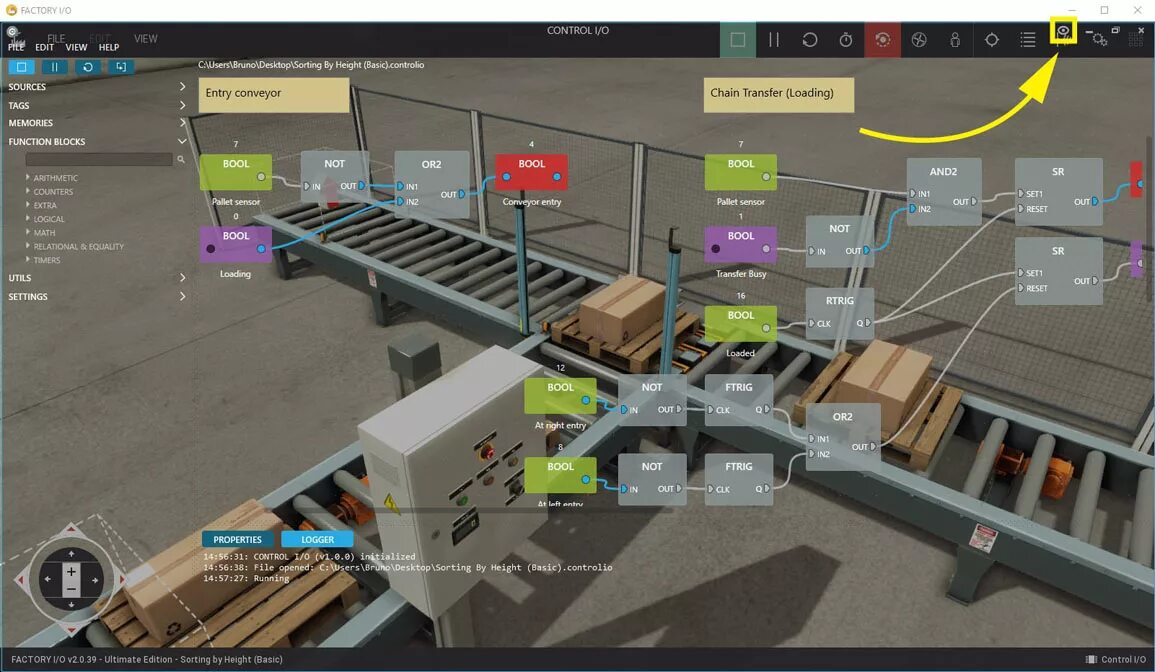Open the faded background VIEW menu
1155x672 pixels.
pyautogui.click(x=145, y=38)
